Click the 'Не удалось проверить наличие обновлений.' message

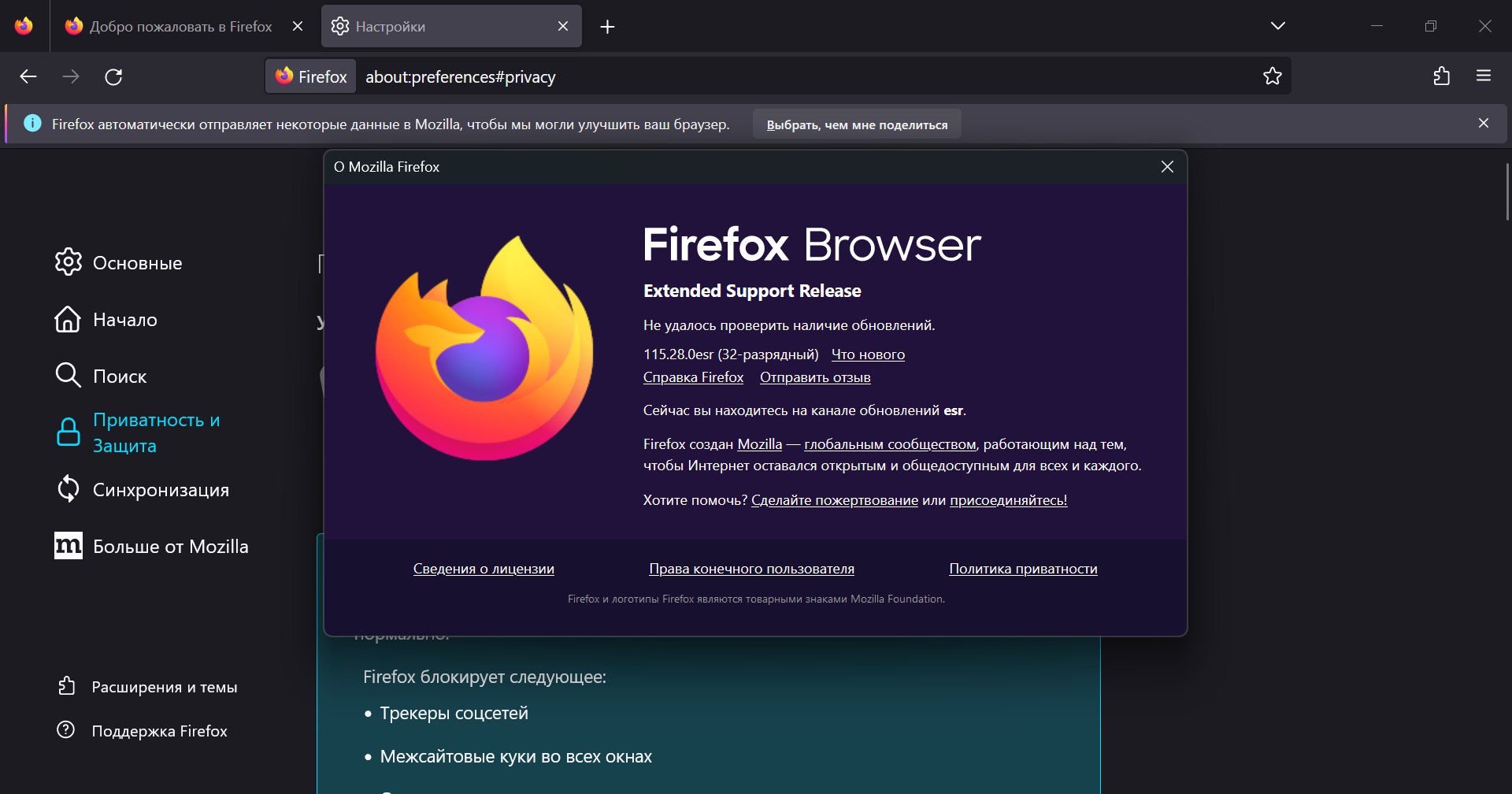coord(789,325)
